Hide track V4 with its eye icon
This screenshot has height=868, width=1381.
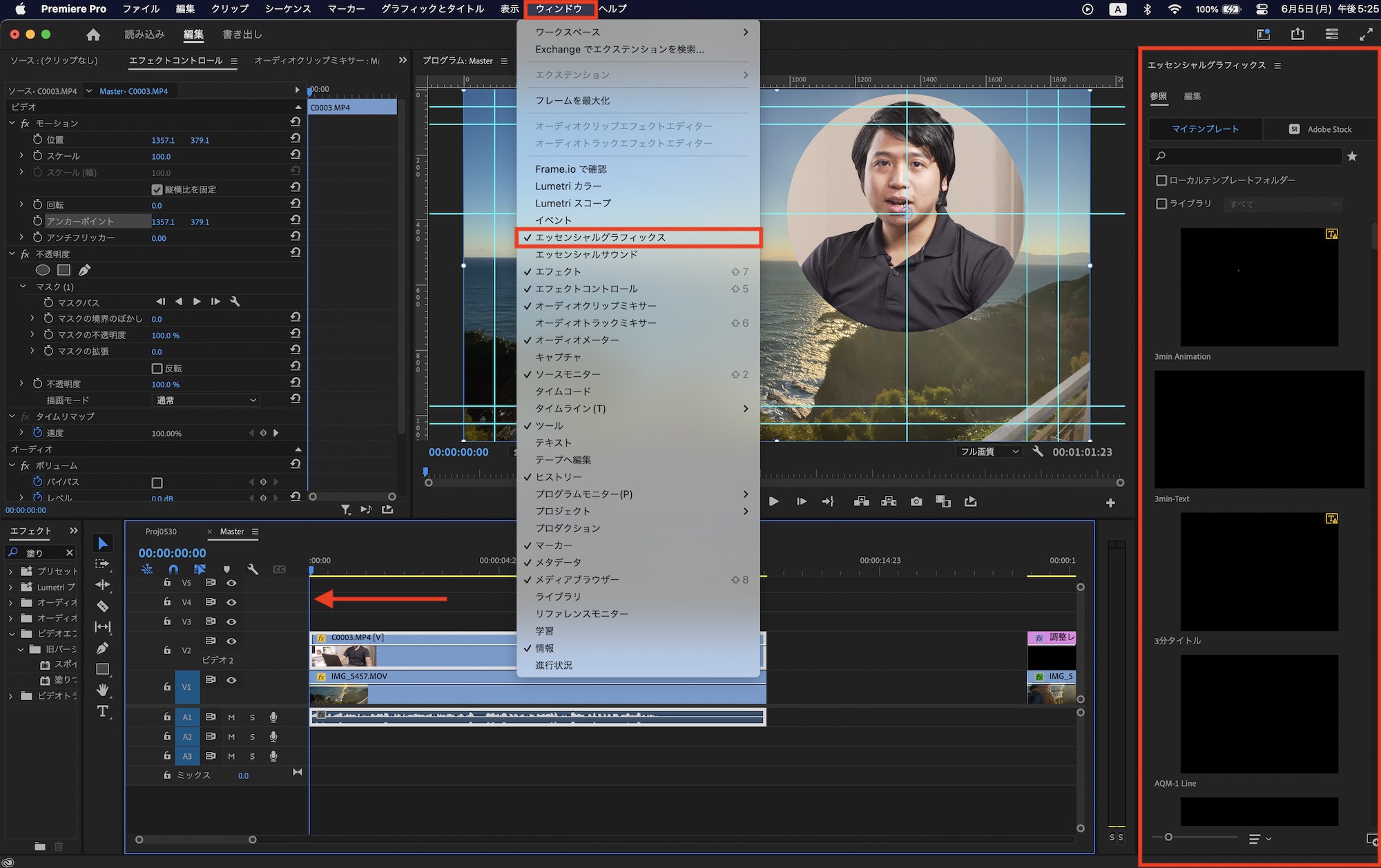pos(232,602)
